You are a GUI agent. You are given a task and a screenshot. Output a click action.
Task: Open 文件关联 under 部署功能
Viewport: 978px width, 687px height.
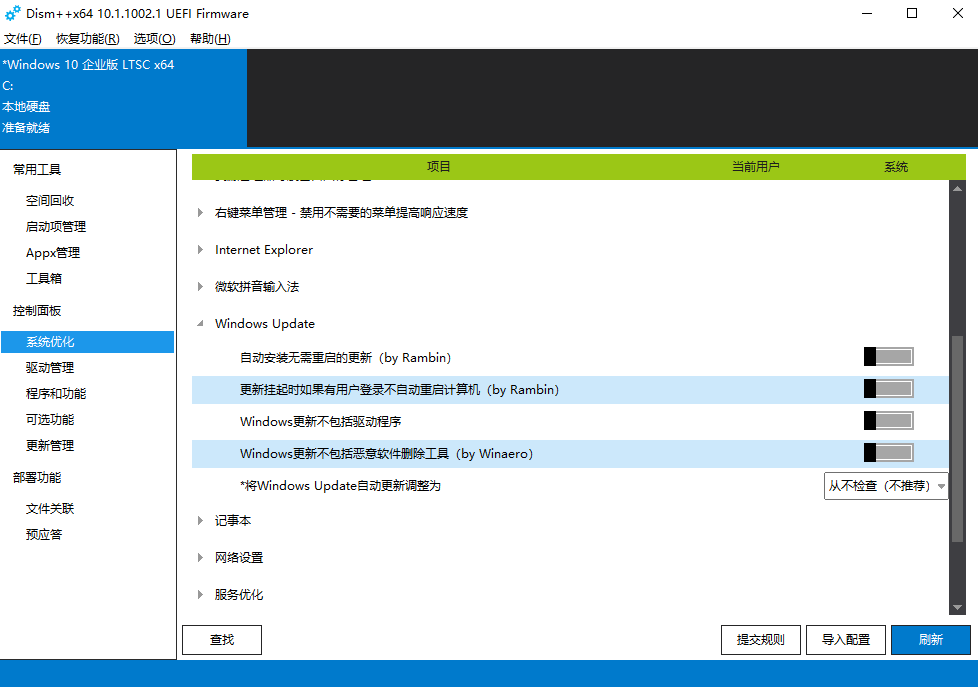(55, 508)
